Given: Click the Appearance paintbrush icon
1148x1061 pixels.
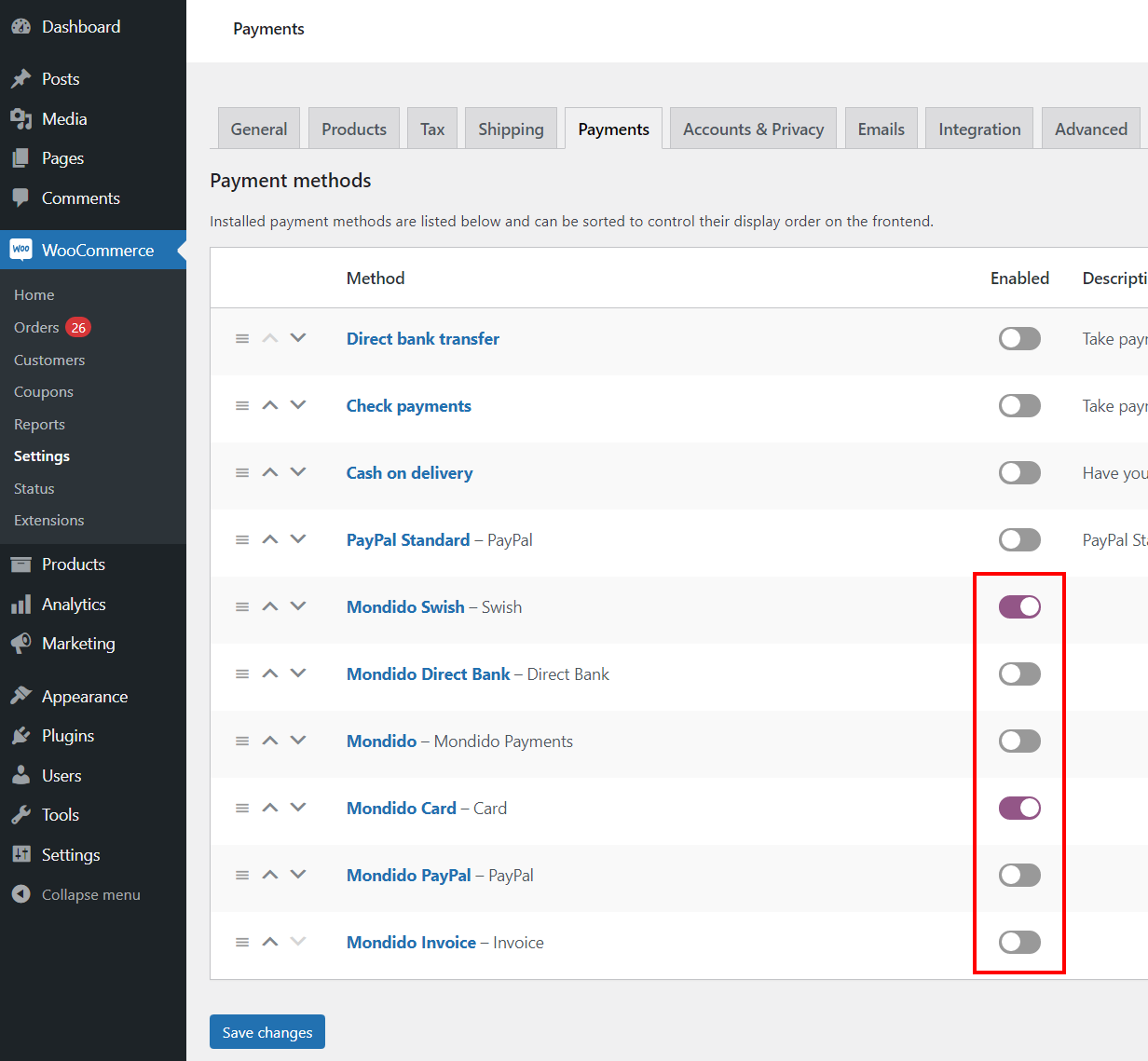Looking at the screenshot, I should (x=20, y=697).
